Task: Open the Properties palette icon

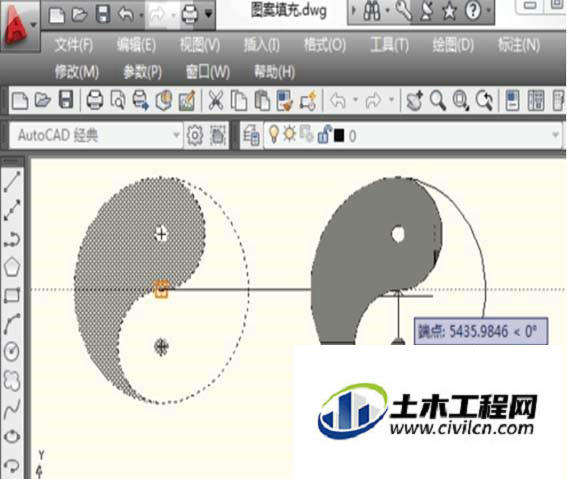Action: (x=512, y=100)
